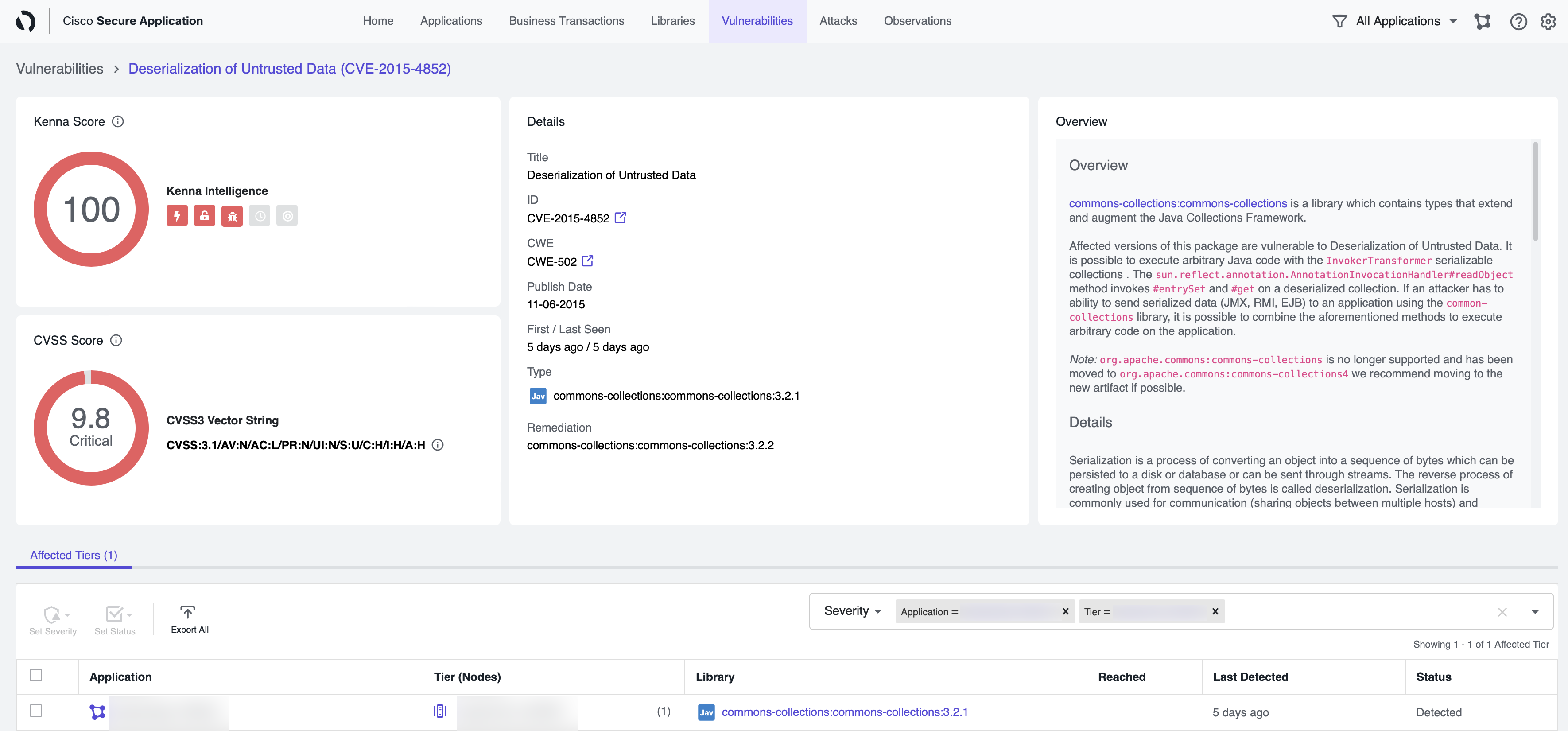Open the Vulnerabilities tab
The image size is (1568, 731).
757,21
